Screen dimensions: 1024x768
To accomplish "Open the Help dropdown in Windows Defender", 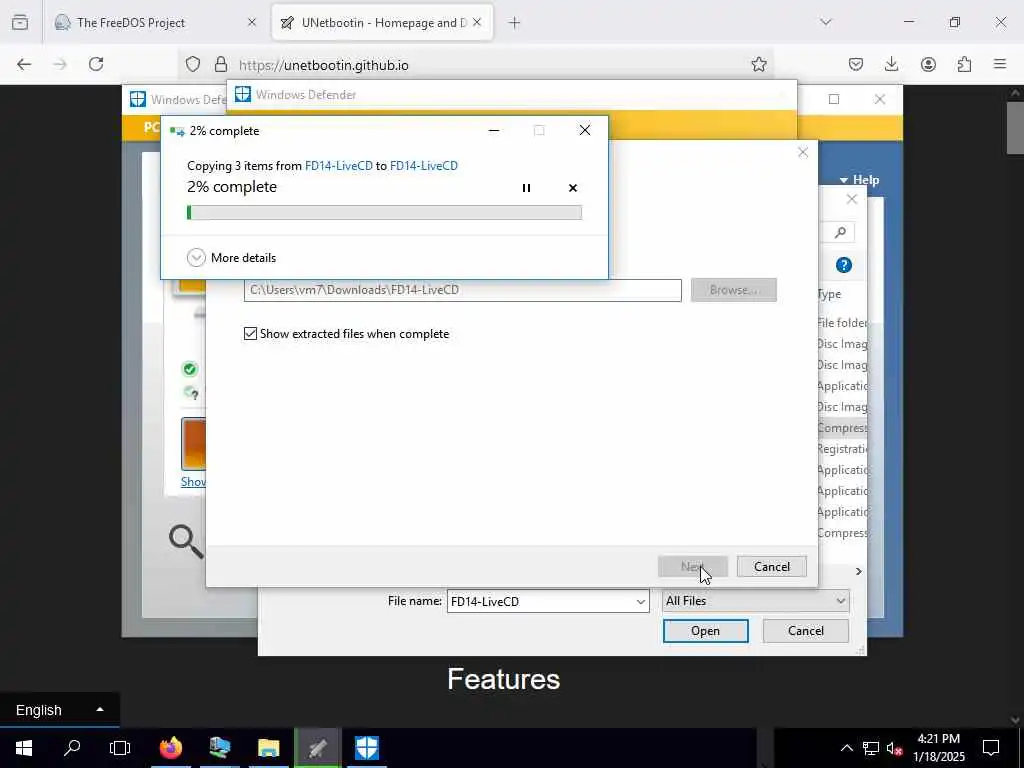I will (859, 180).
